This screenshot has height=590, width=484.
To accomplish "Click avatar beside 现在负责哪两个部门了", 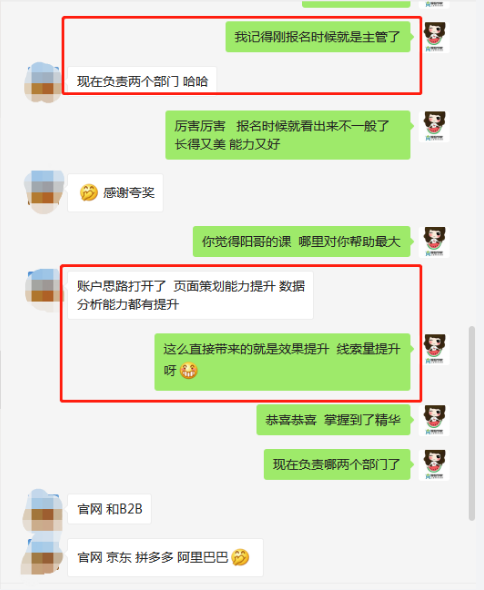I will point(434,465).
